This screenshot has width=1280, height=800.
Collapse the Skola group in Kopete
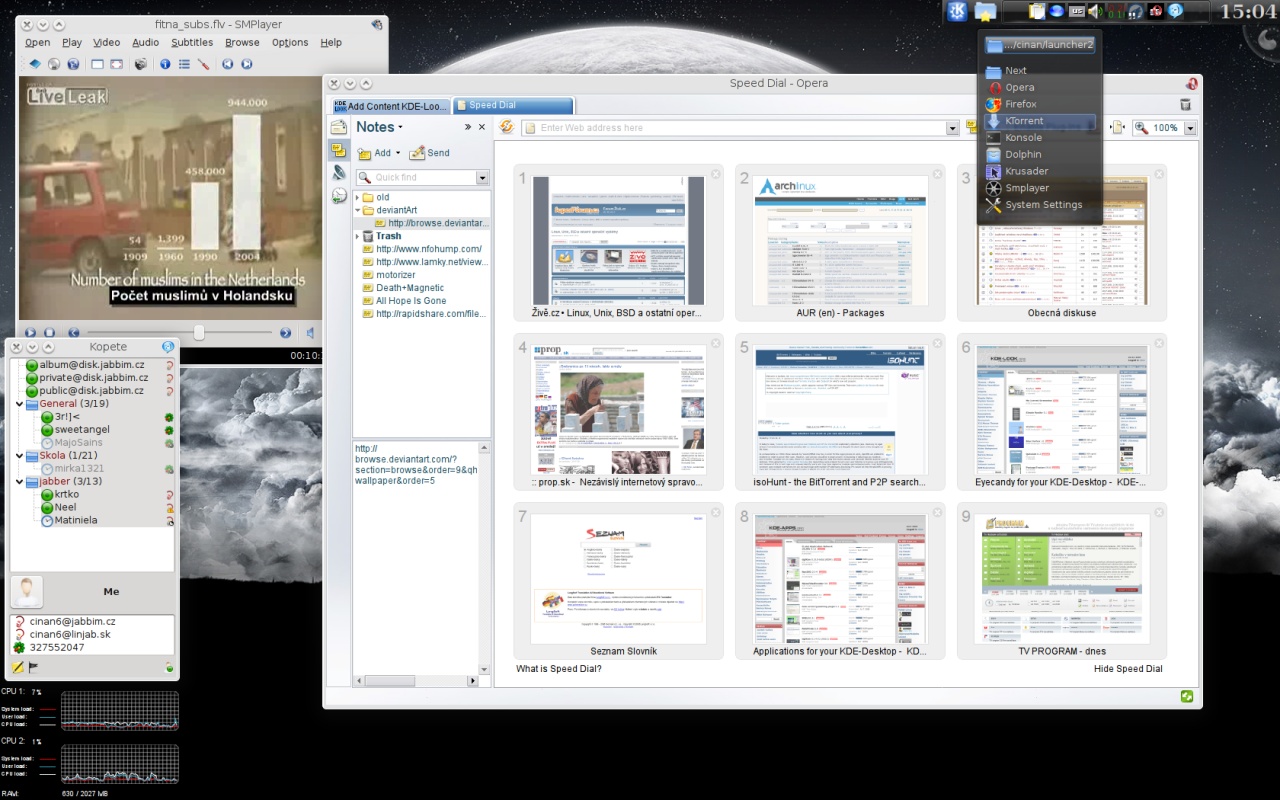[x=19, y=456]
